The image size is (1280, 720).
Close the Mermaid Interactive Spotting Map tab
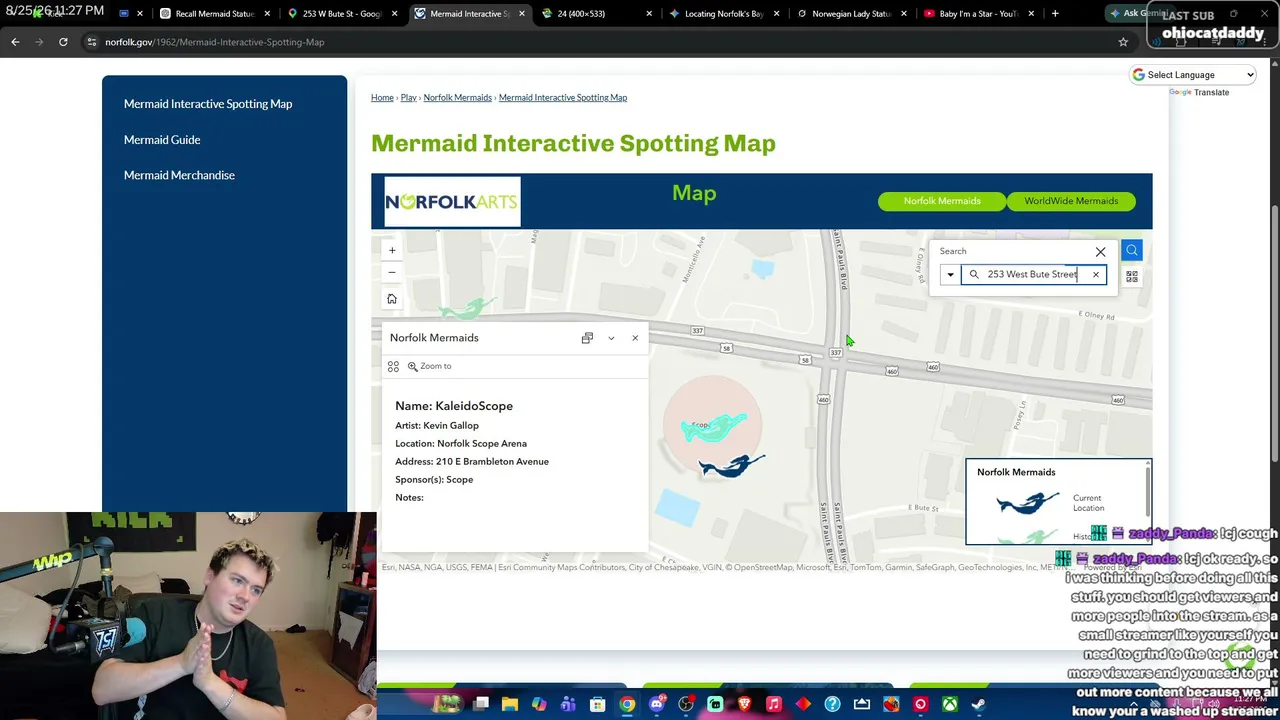(x=522, y=14)
